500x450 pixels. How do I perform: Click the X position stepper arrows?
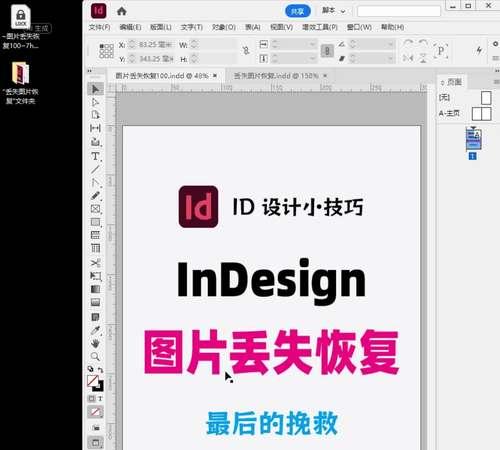pos(132,44)
